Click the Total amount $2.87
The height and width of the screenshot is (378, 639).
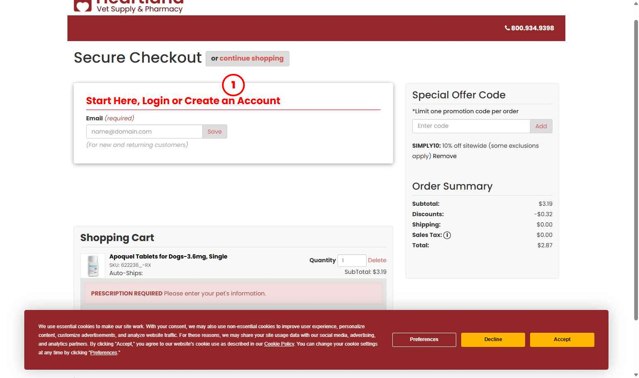point(545,245)
